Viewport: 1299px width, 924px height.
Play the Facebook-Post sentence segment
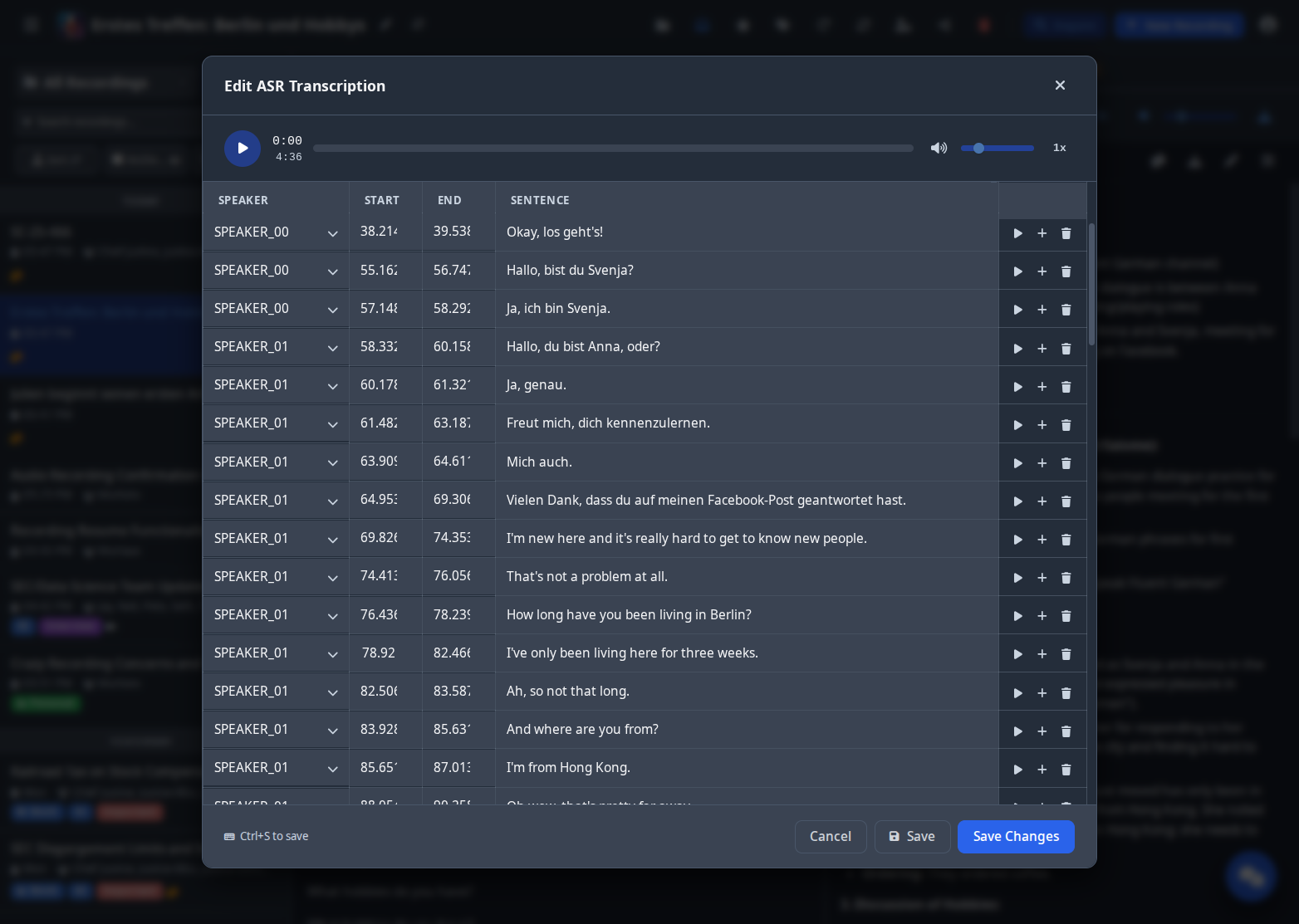[x=1017, y=501]
